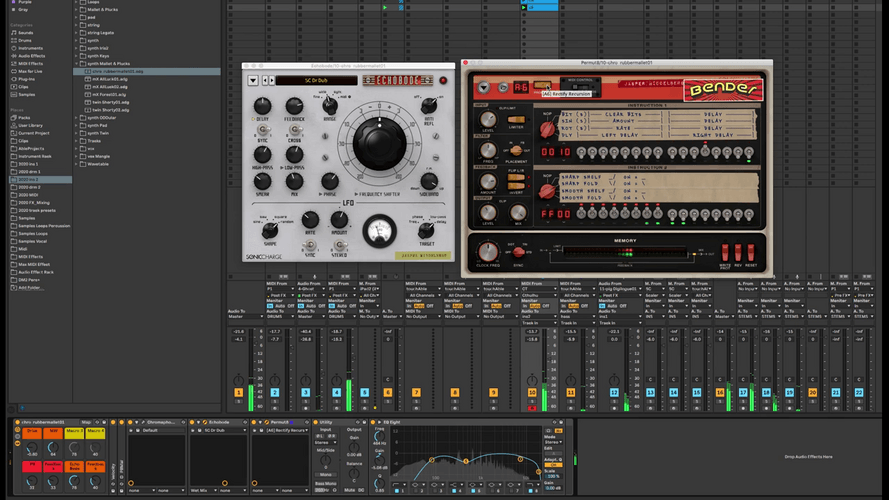
Task: Turn off the Drive macro device activator
Action: 18,422
